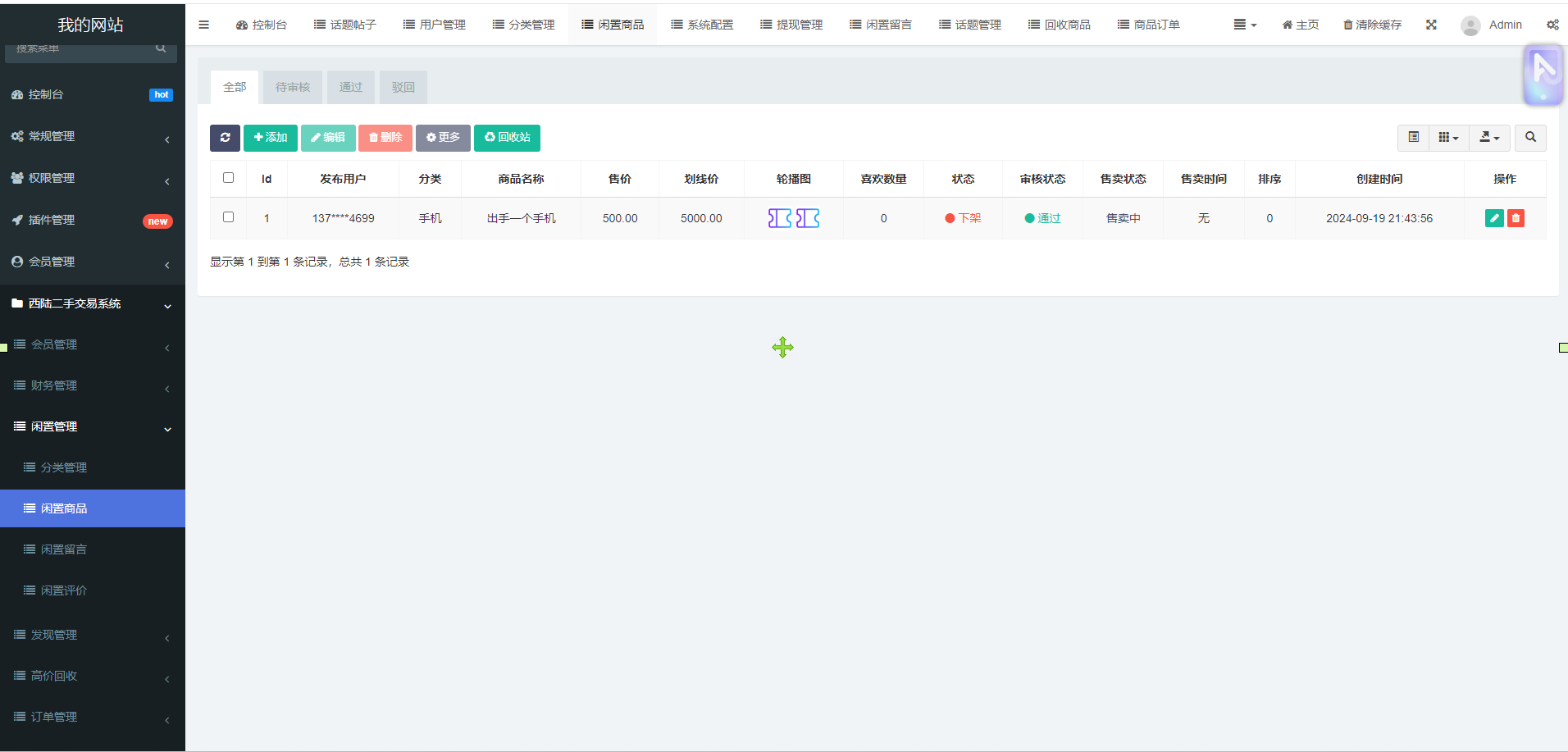
Task: Expand 发现管理 in the sidebar
Action: [93, 635]
